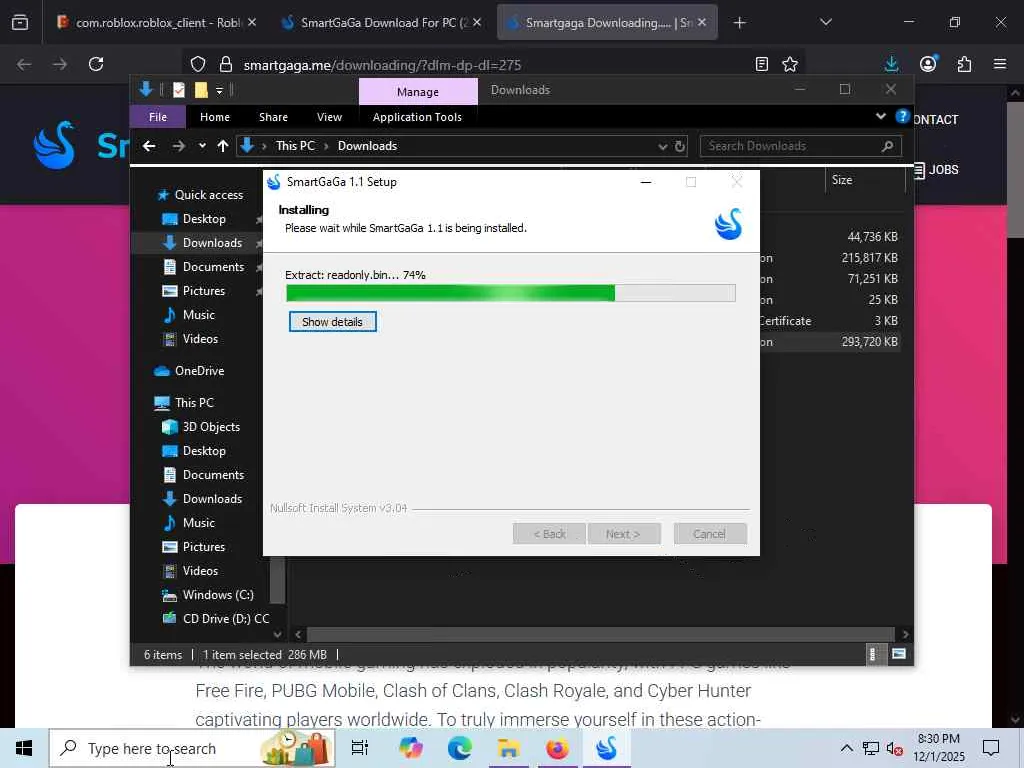
Task: Switch to large icons view in status bar
Action: click(899, 654)
